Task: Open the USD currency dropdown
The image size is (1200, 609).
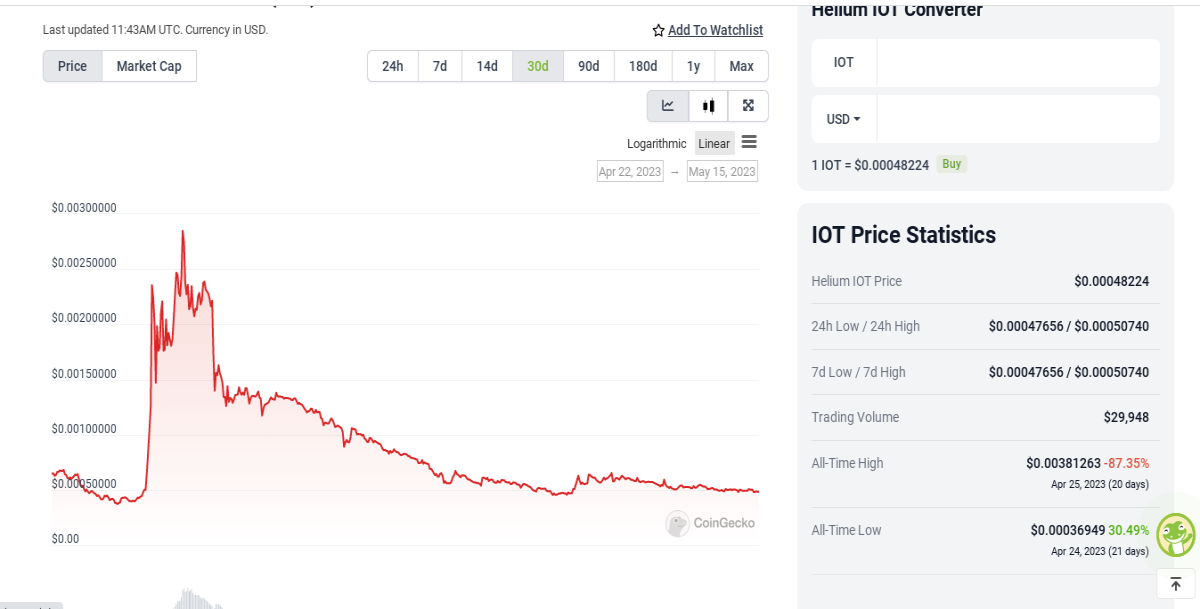Action: 843,119
